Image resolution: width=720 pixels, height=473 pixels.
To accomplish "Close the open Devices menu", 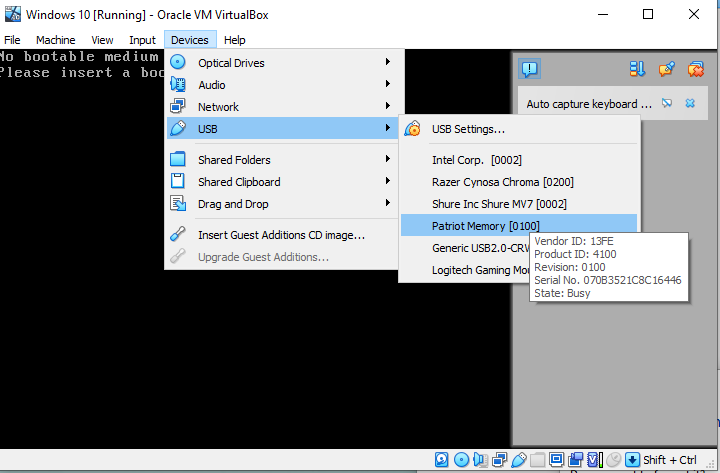I will pos(190,40).
